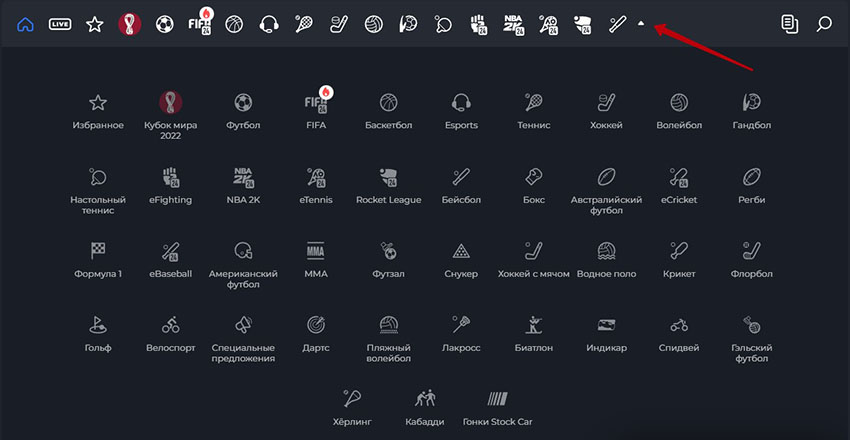Click Rocket League shortcut in top bar
The width and height of the screenshot is (850, 440).
(x=583, y=25)
